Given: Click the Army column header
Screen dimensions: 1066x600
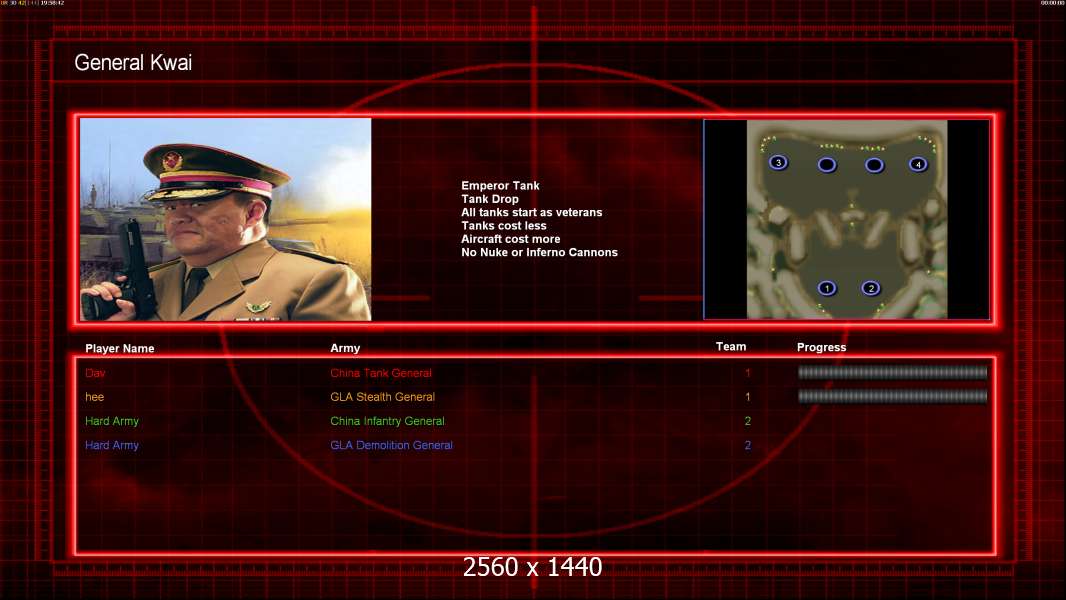Looking at the screenshot, I should tap(345, 348).
